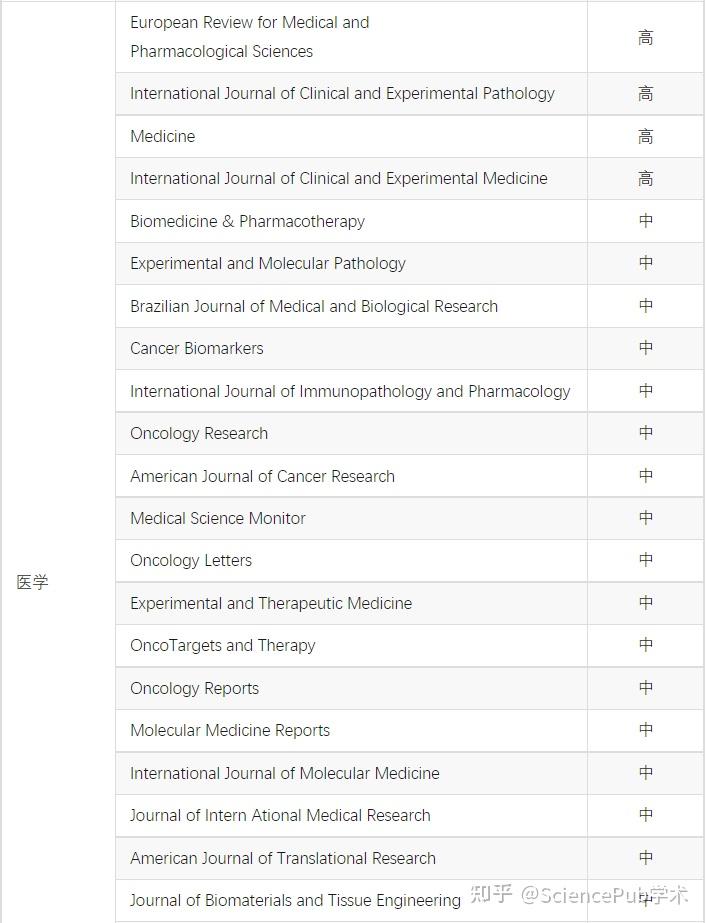Image resolution: width=706 pixels, height=923 pixels.
Task: Select American Journal of Cancer Research
Action: 262,476
